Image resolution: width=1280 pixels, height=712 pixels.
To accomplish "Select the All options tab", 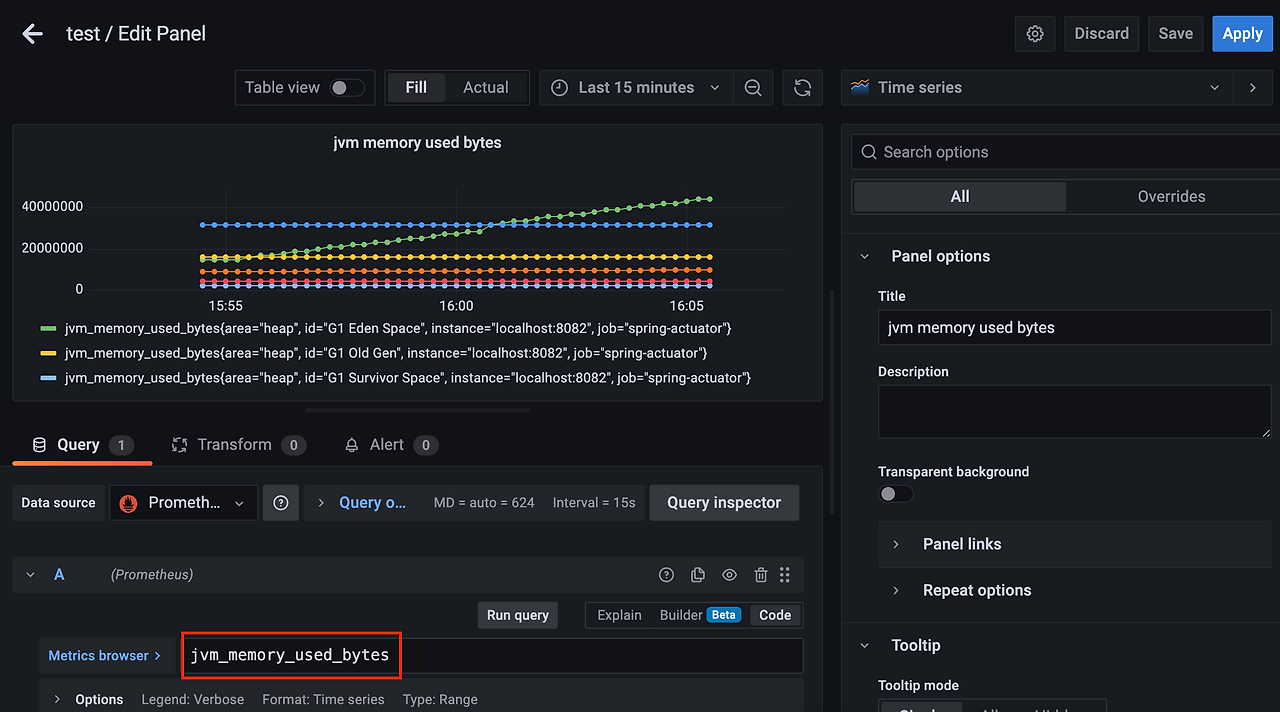I will coord(960,196).
